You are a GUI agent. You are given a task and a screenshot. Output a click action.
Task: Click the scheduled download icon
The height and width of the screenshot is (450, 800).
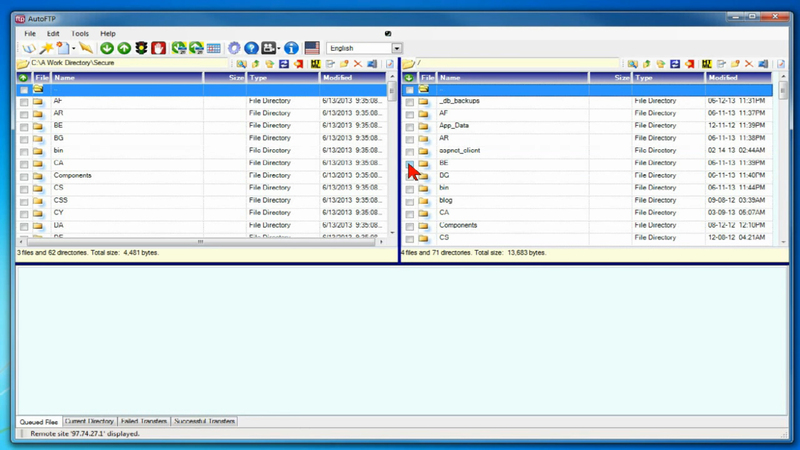click(179, 48)
